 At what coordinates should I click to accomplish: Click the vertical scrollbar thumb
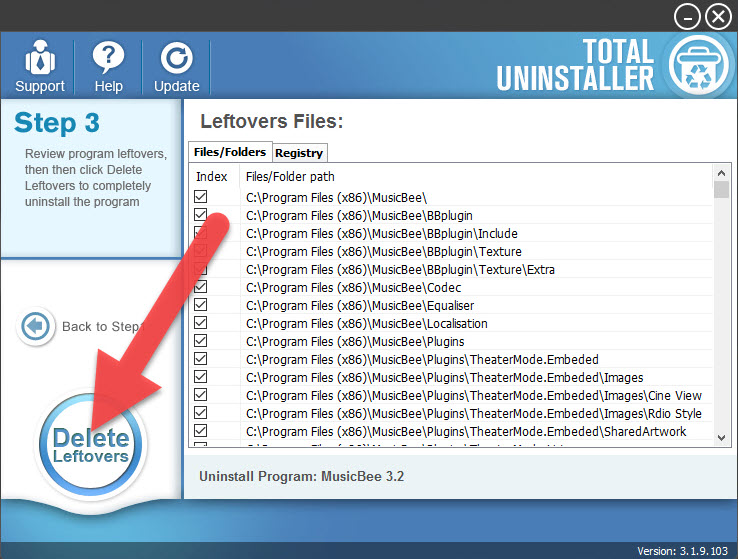click(721, 190)
